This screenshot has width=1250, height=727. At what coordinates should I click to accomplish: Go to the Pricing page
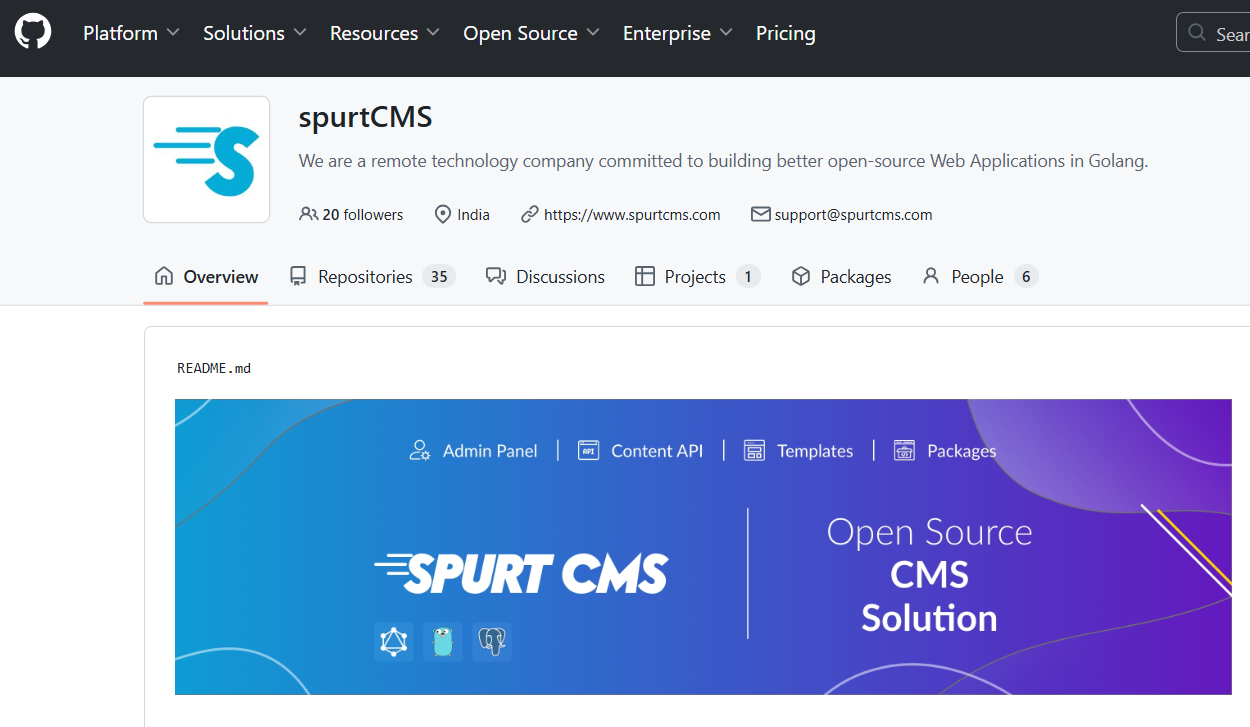point(785,33)
